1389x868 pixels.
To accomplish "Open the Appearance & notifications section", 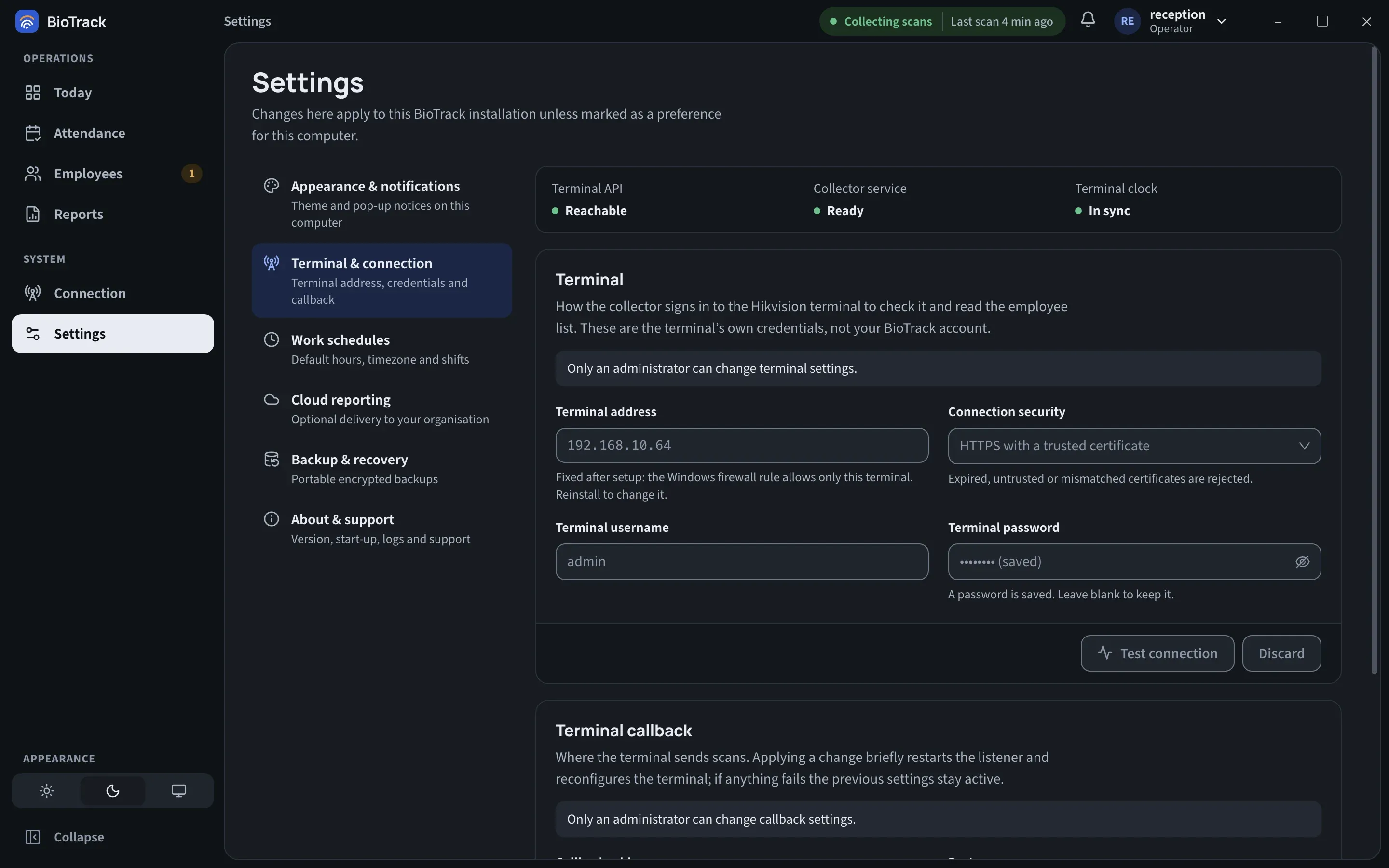I will (381, 204).
